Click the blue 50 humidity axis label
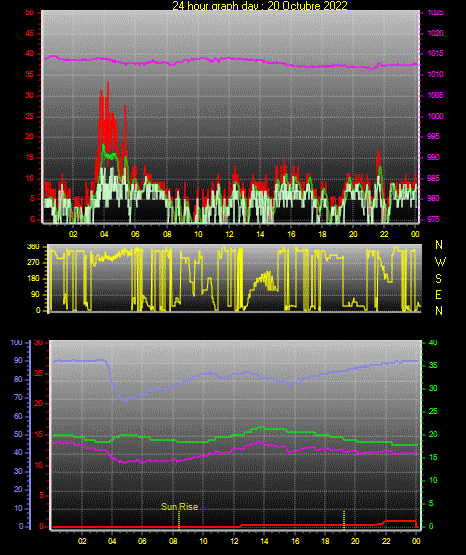The height and width of the screenshot is (555, 466). (x=18, y=434)
